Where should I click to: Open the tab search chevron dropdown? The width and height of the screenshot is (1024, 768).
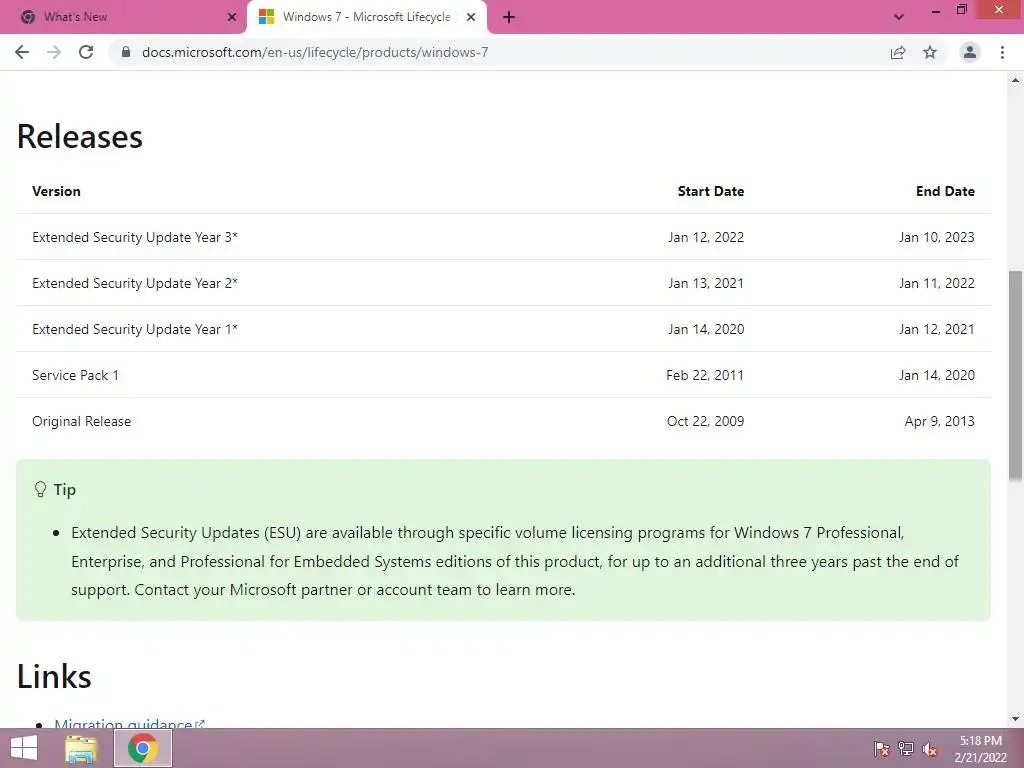pyautogui.click(x=899, y=17)
